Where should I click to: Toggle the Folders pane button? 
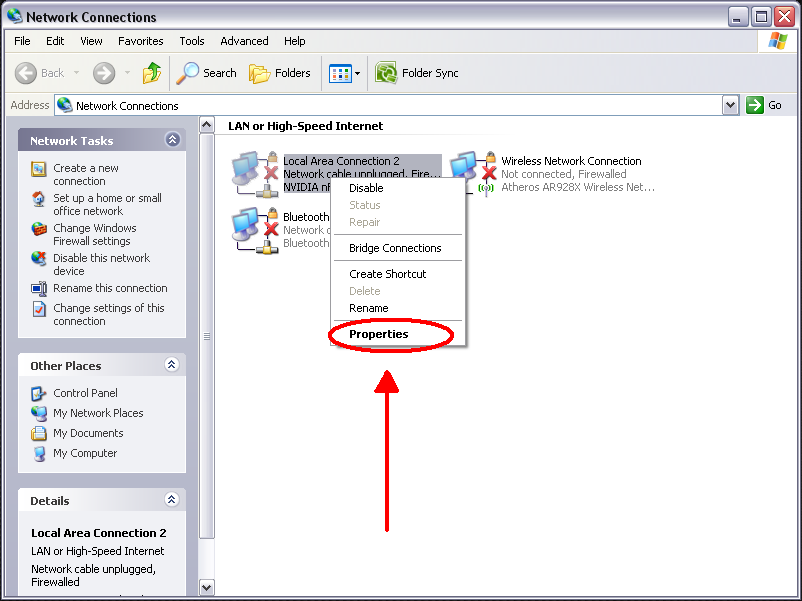click(280, 73)
